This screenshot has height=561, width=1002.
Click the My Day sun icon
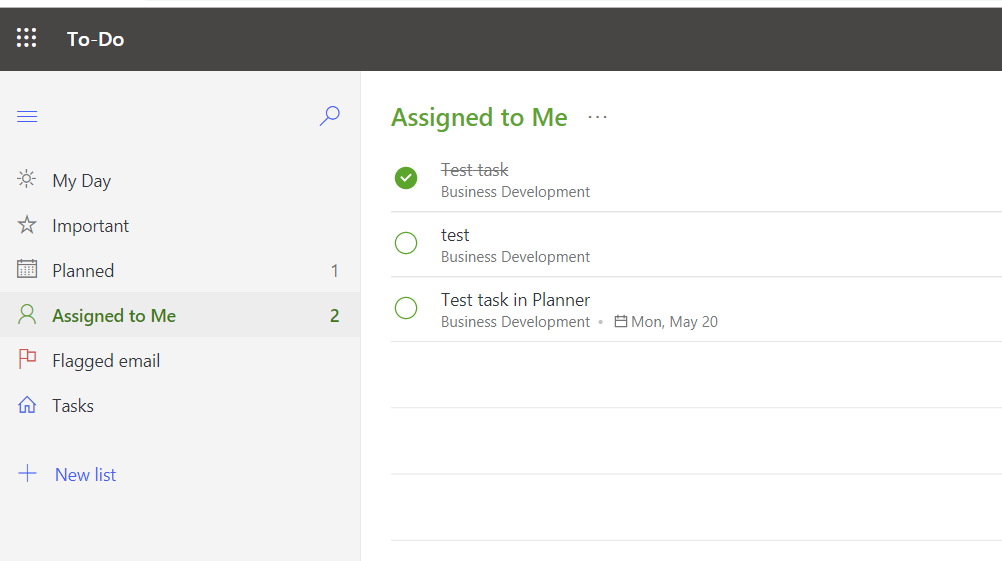27,180
